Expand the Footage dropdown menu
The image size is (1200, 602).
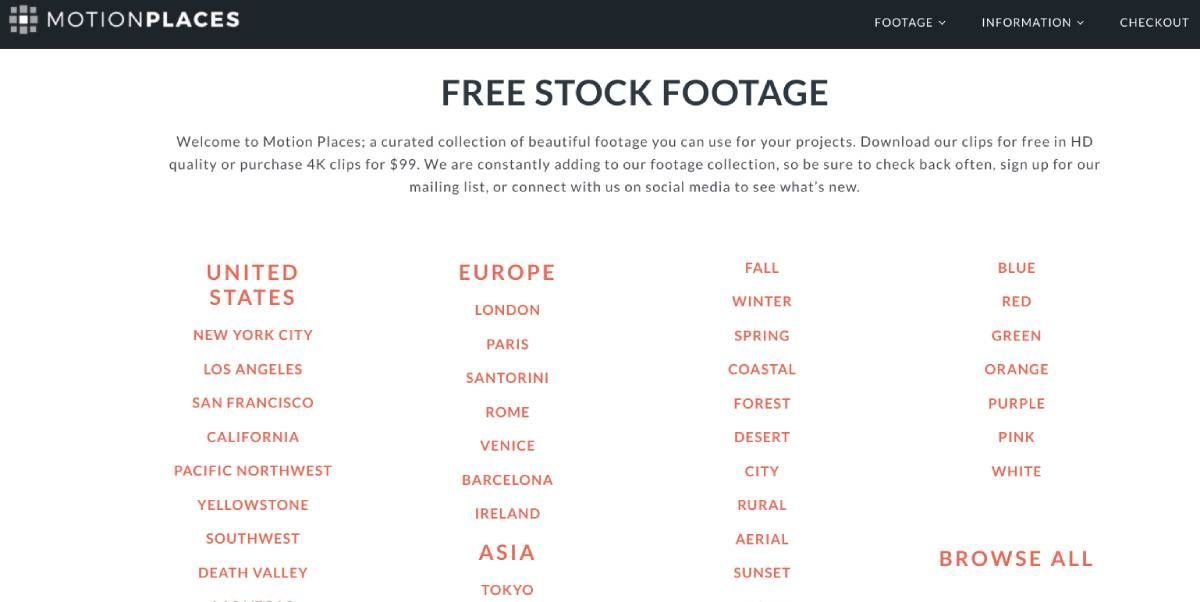909,22
